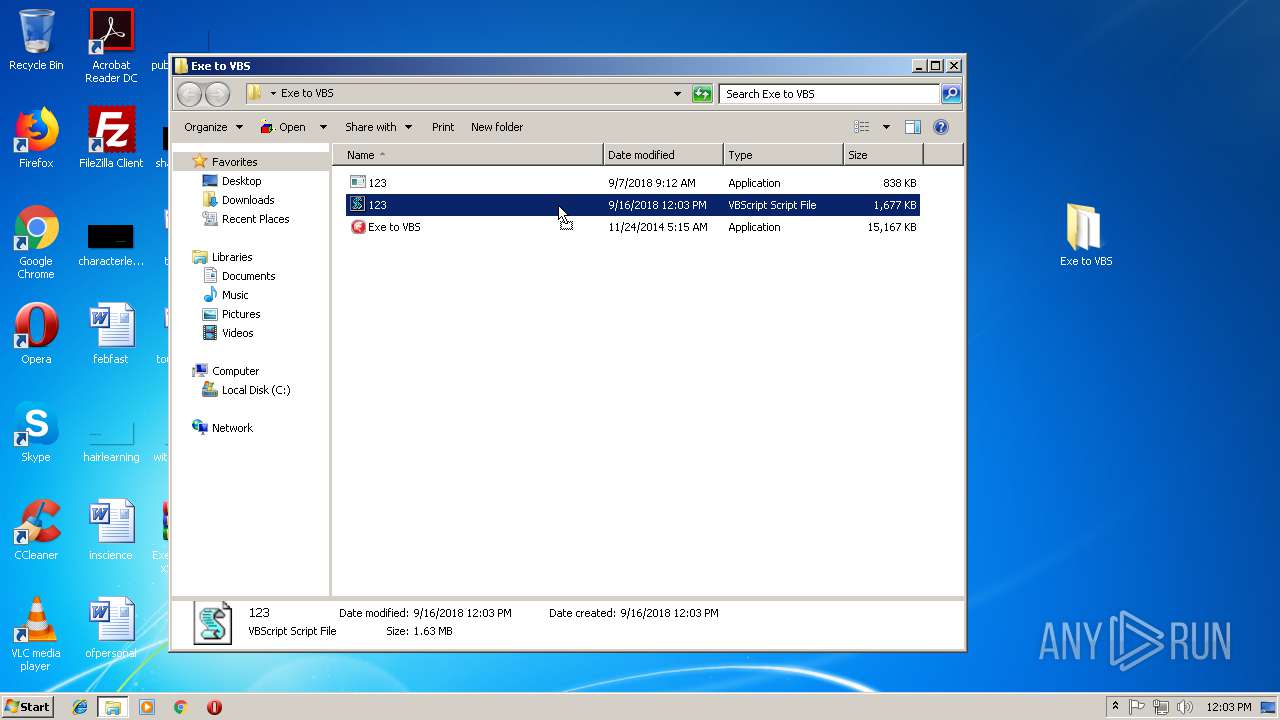Change your view icon in toolbar
This screenshot has width=1280, height=720.
coord(862,127)
